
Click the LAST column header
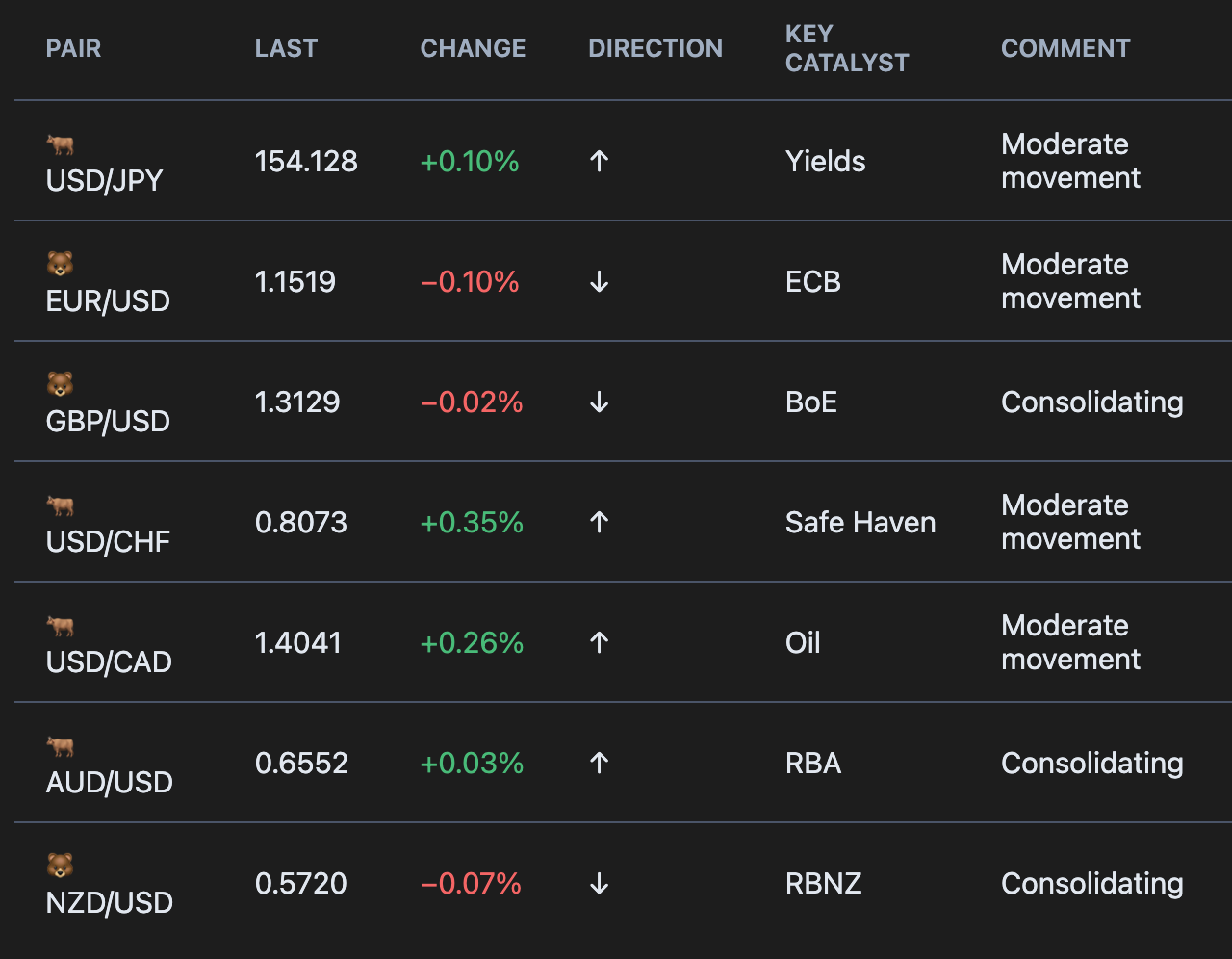coord(286,48)
